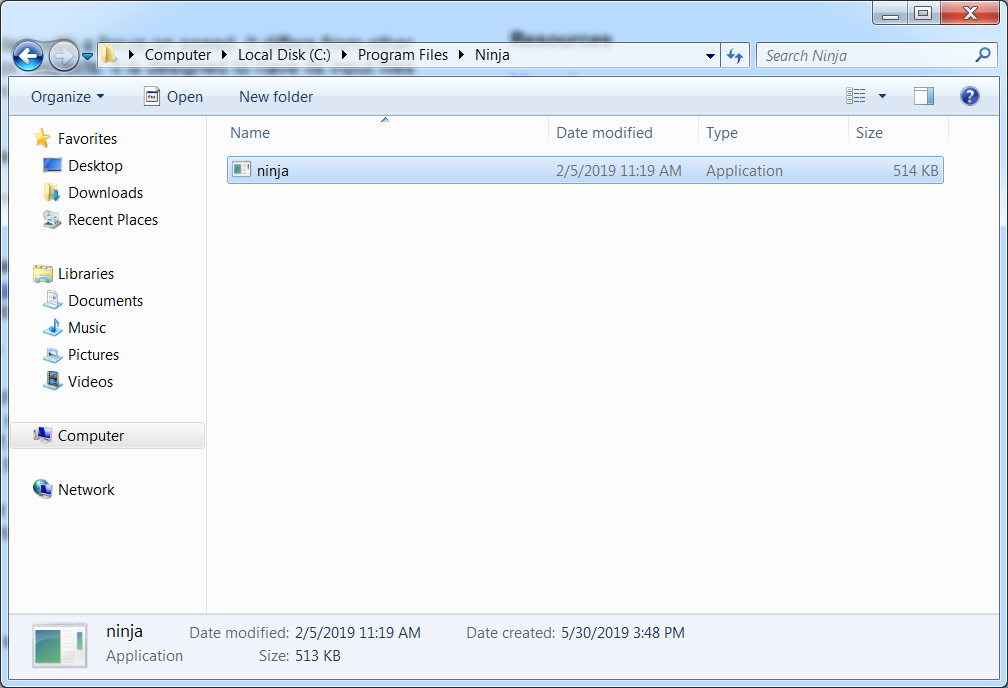The width and height of the screenshot is (1008, 688).
Task: Select the ninja application file
Action: [x=273, y=171]
